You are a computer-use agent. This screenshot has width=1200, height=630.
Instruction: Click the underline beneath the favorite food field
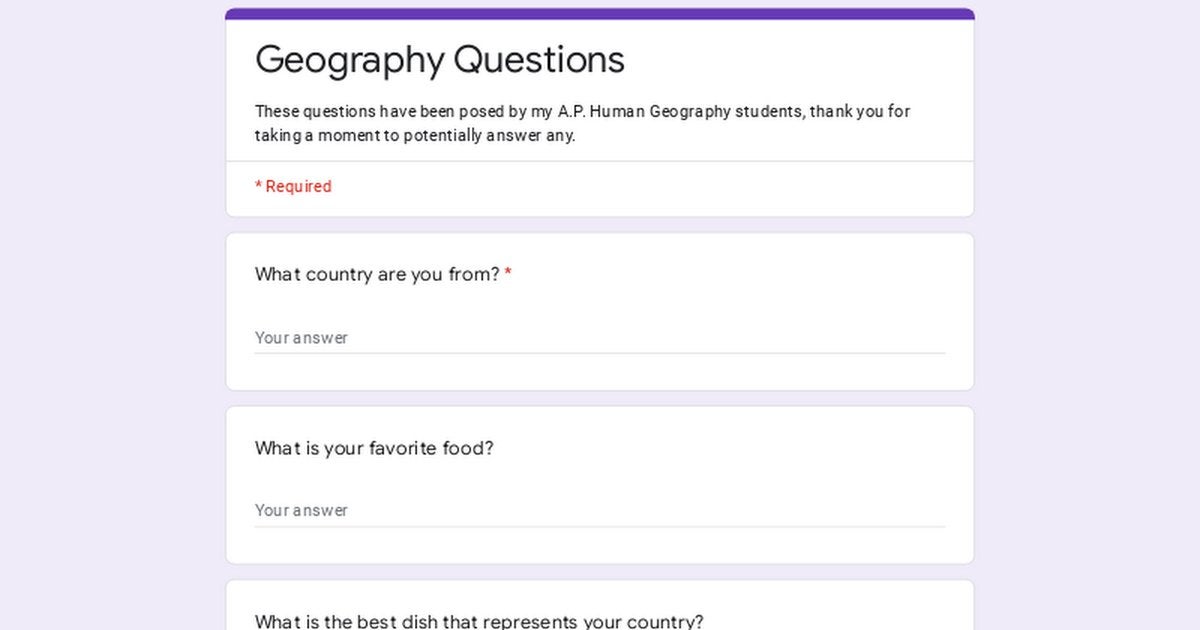pyautogui.click(x=600, y=527)
